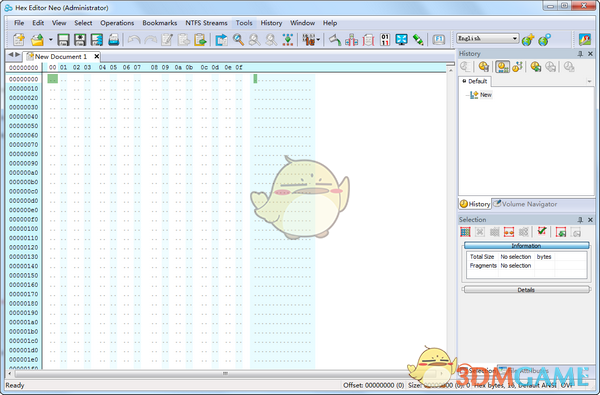The width and height of the screenshot is (600, 395).
Task: Collapse the Information section header
Action: 526,245
